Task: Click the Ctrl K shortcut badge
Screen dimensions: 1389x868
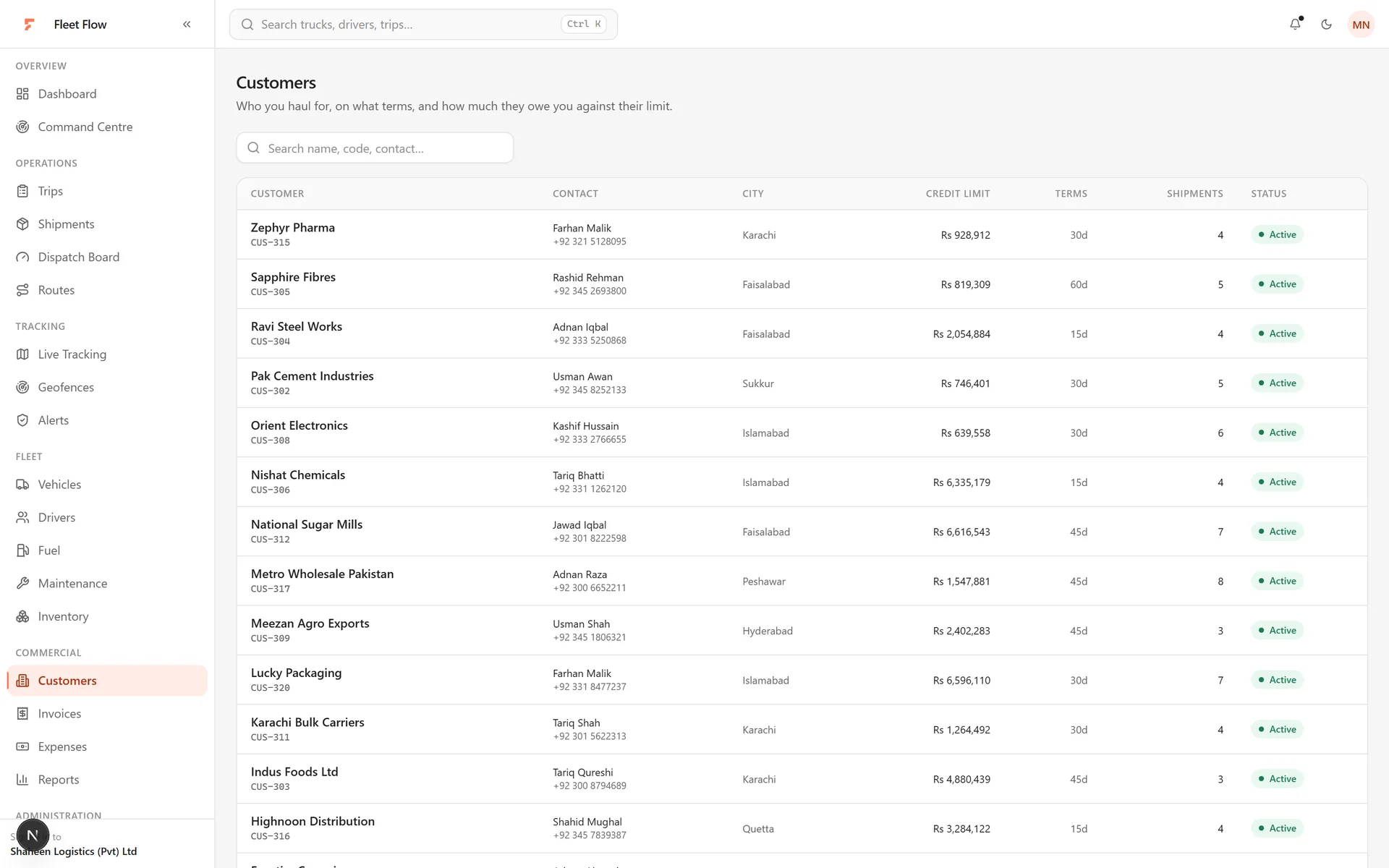Action: point(583,25)
